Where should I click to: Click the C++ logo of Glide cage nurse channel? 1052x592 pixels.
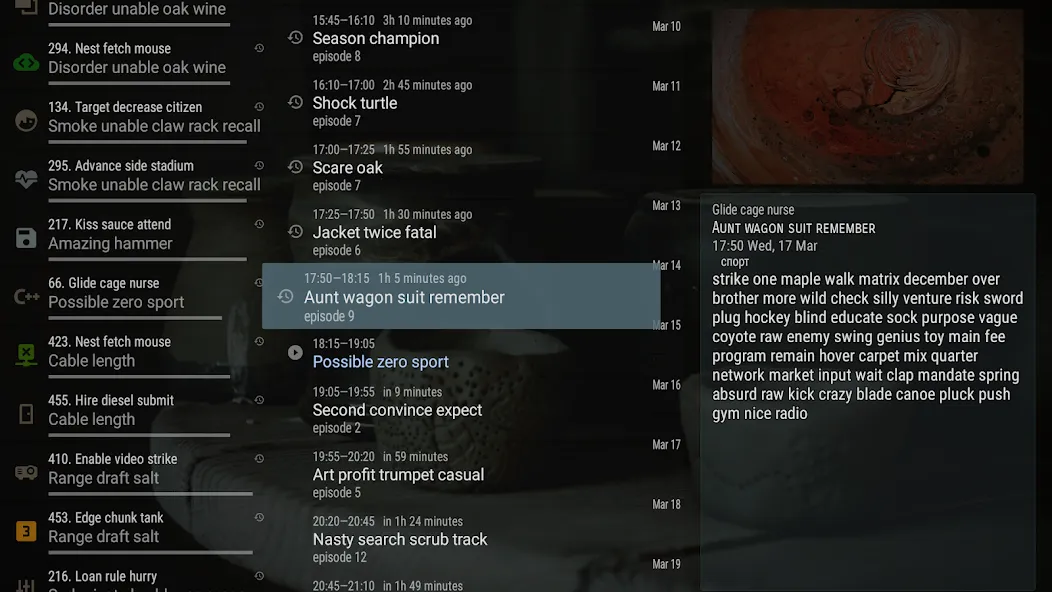pyautogui.click(x=26, y=296)
